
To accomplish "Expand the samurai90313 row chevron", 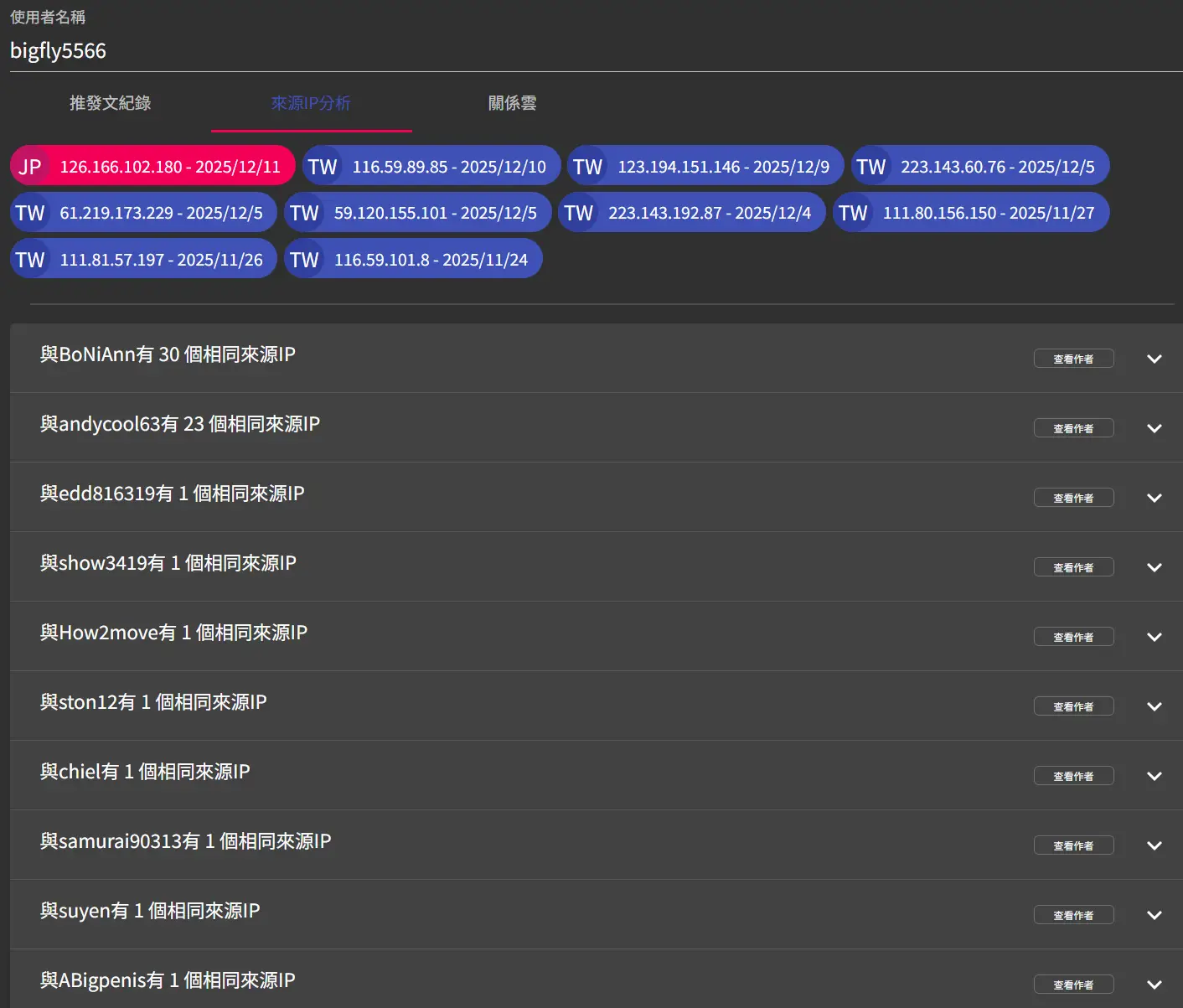I will tap(1154, 845).
